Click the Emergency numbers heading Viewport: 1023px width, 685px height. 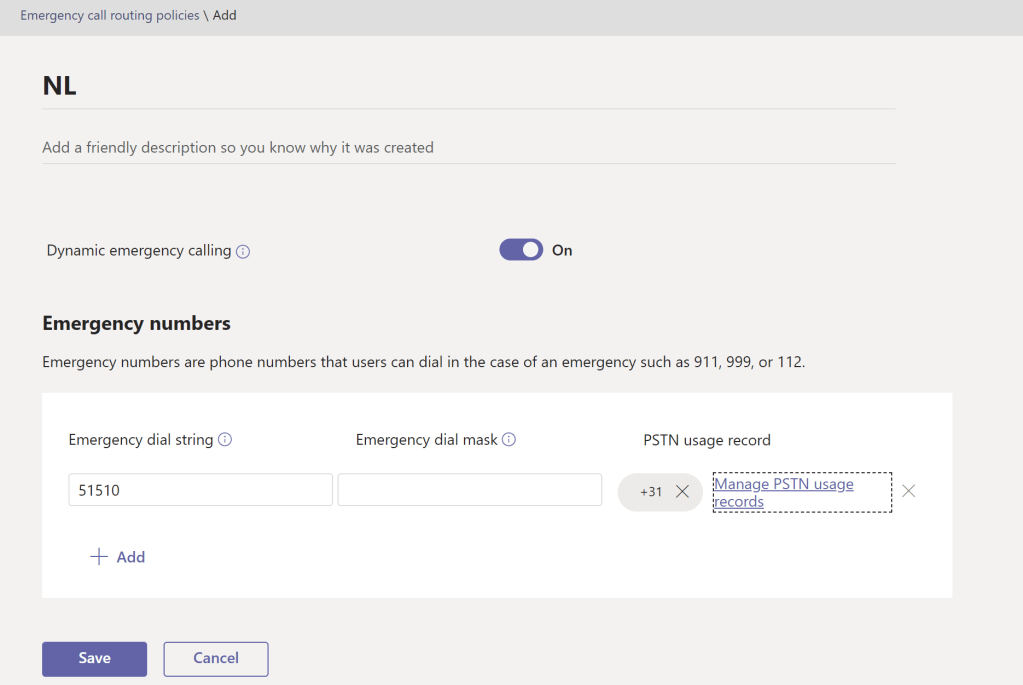pos(136,323)
